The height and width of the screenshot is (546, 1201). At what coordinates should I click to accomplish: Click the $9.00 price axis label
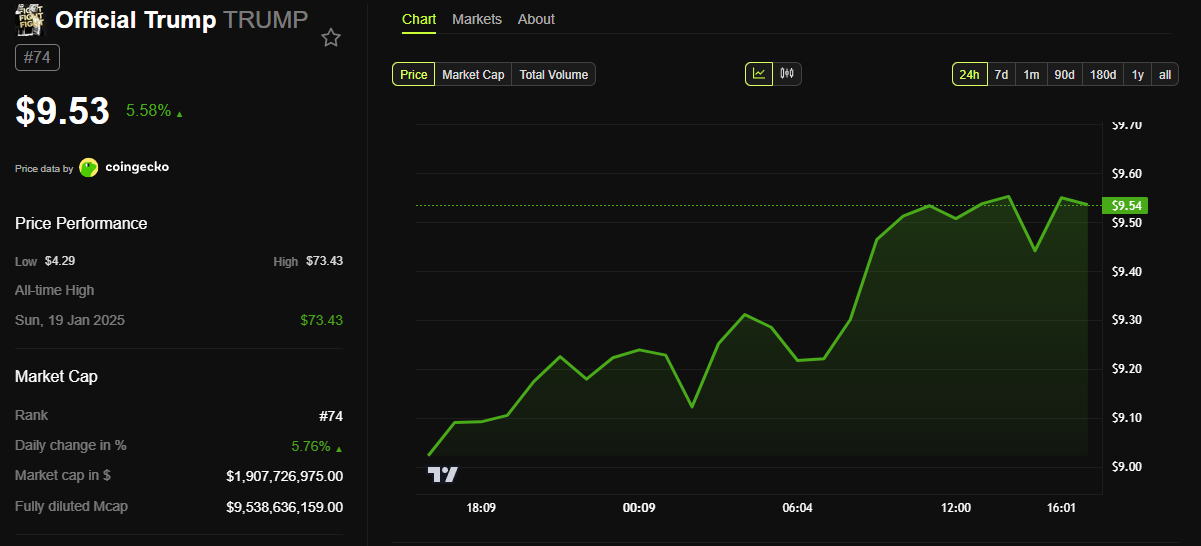click(x=1127, y=466)
